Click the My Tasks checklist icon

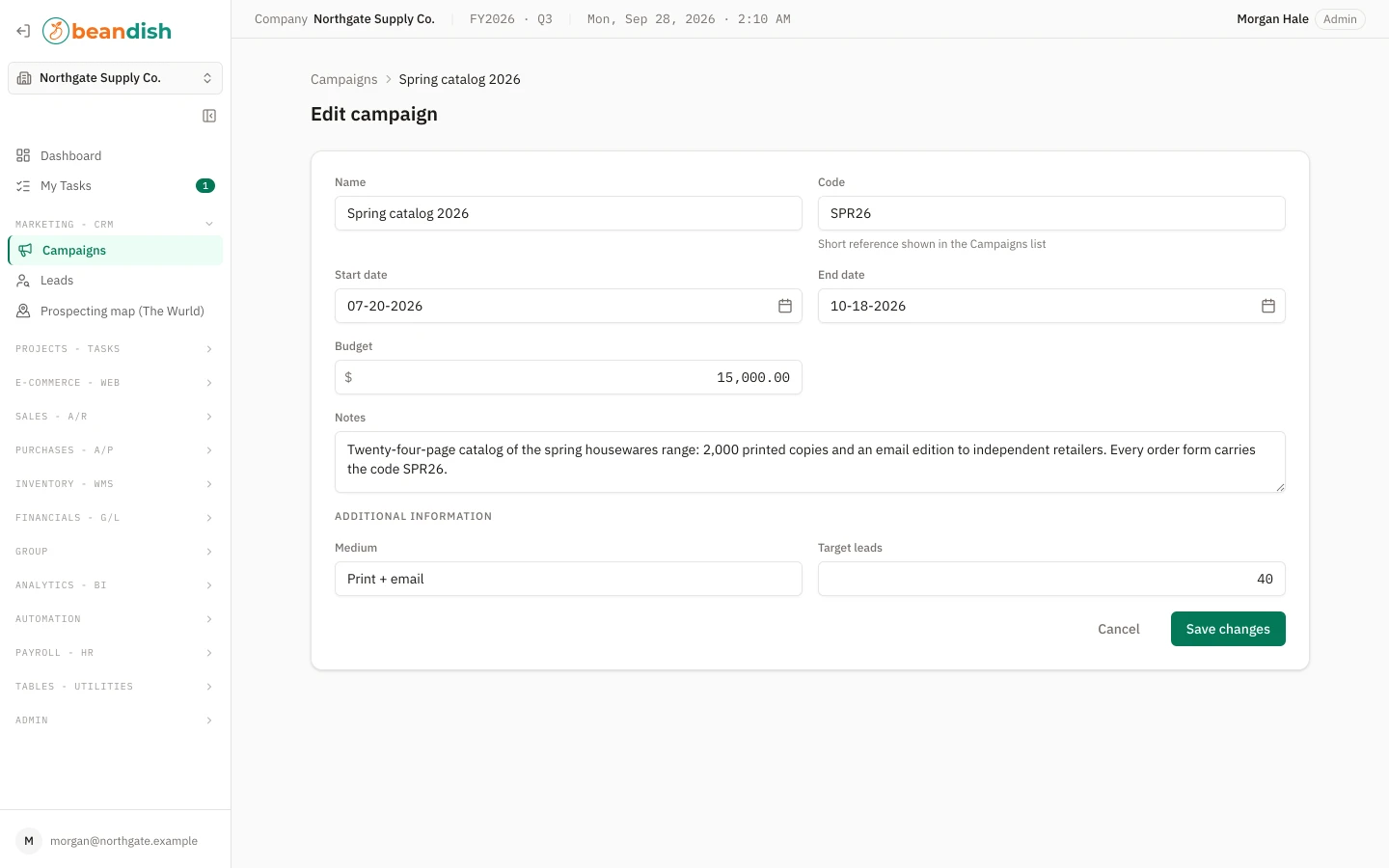click(23, 186)
